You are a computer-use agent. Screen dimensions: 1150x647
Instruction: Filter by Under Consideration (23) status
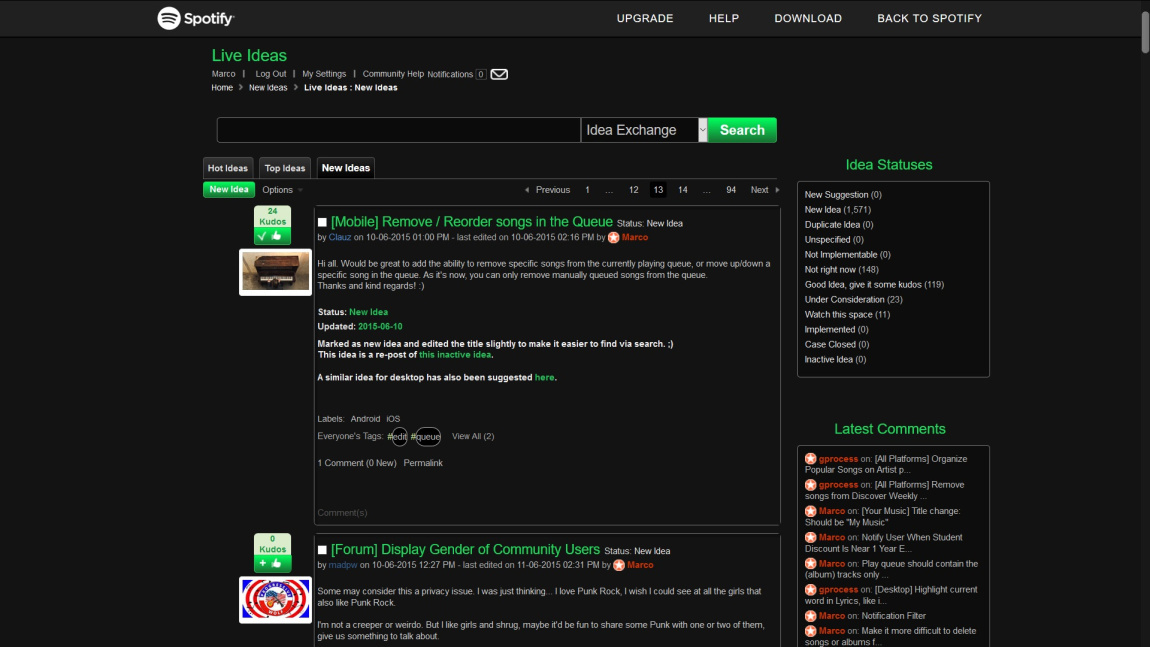854,299
